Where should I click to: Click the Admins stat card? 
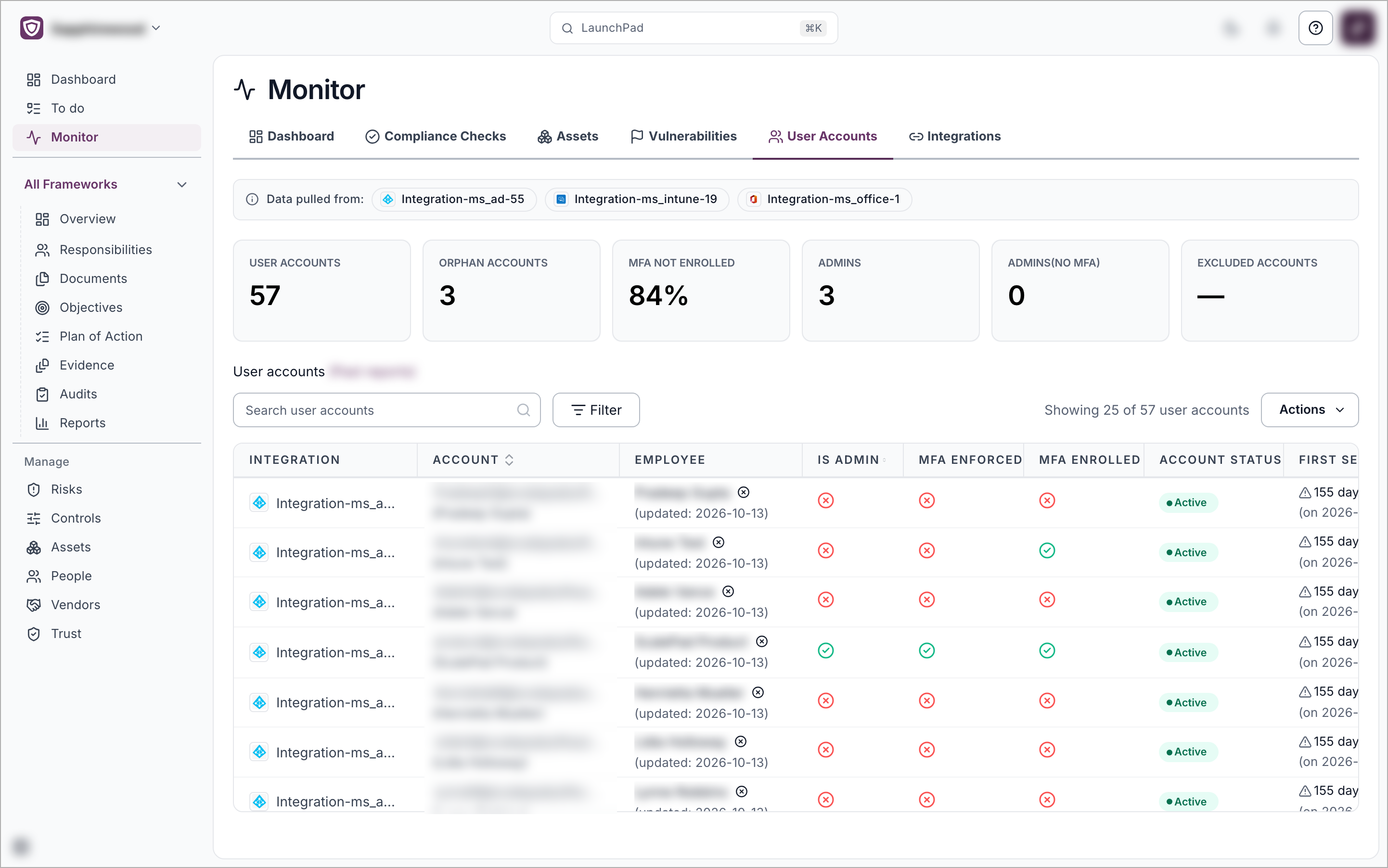(890, 291)
